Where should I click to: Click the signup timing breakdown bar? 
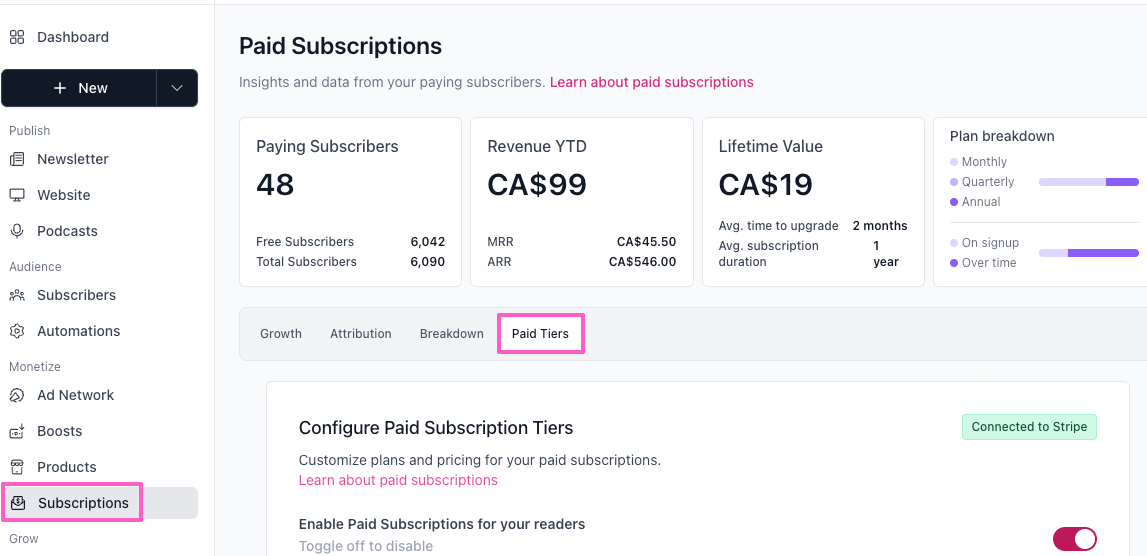[x=1088, y=253]
